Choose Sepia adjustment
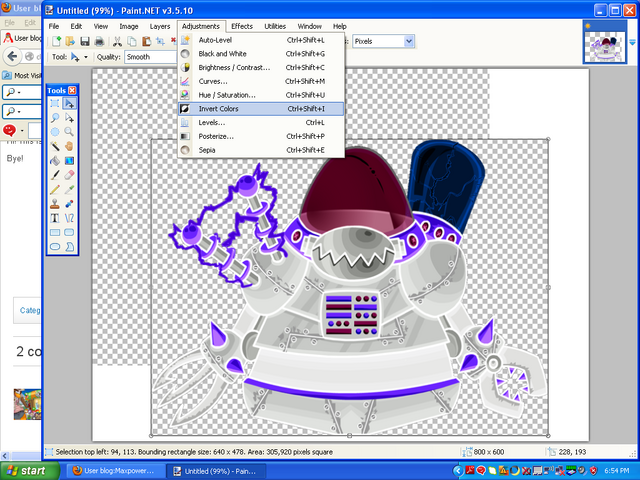 tap(261, 150)
